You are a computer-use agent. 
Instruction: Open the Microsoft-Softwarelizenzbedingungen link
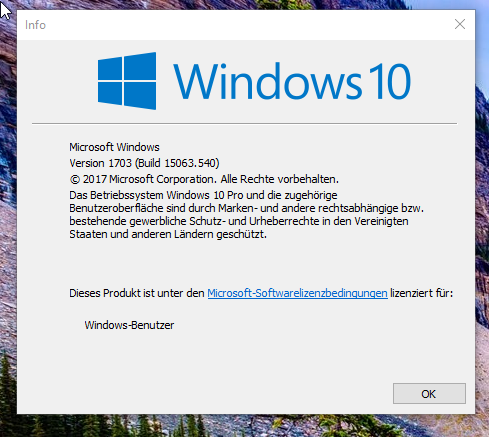click(297, 293)
